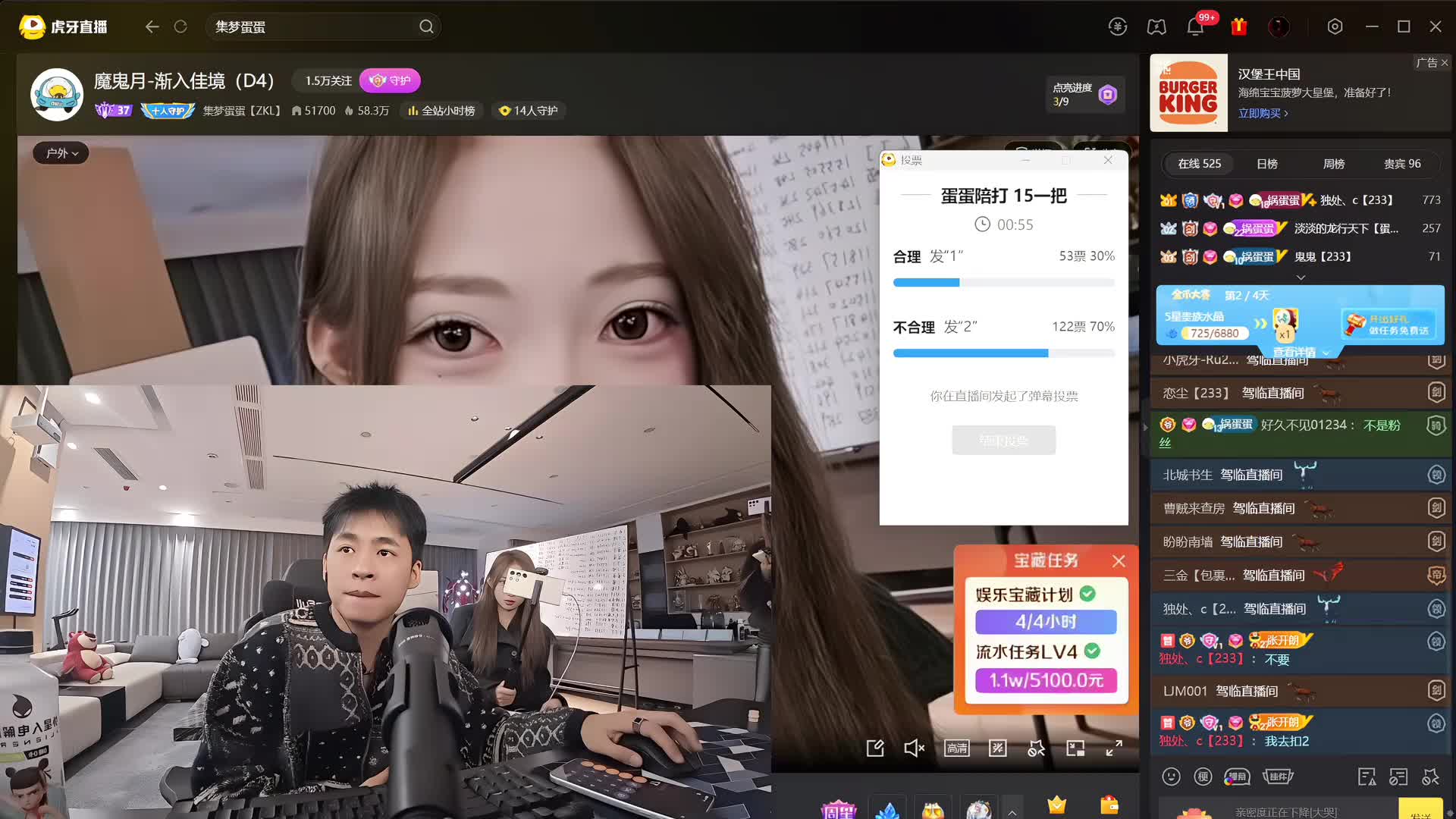Mute the live stream audio
Viewport: 1456px width, 819px height.
click(914, 748)
